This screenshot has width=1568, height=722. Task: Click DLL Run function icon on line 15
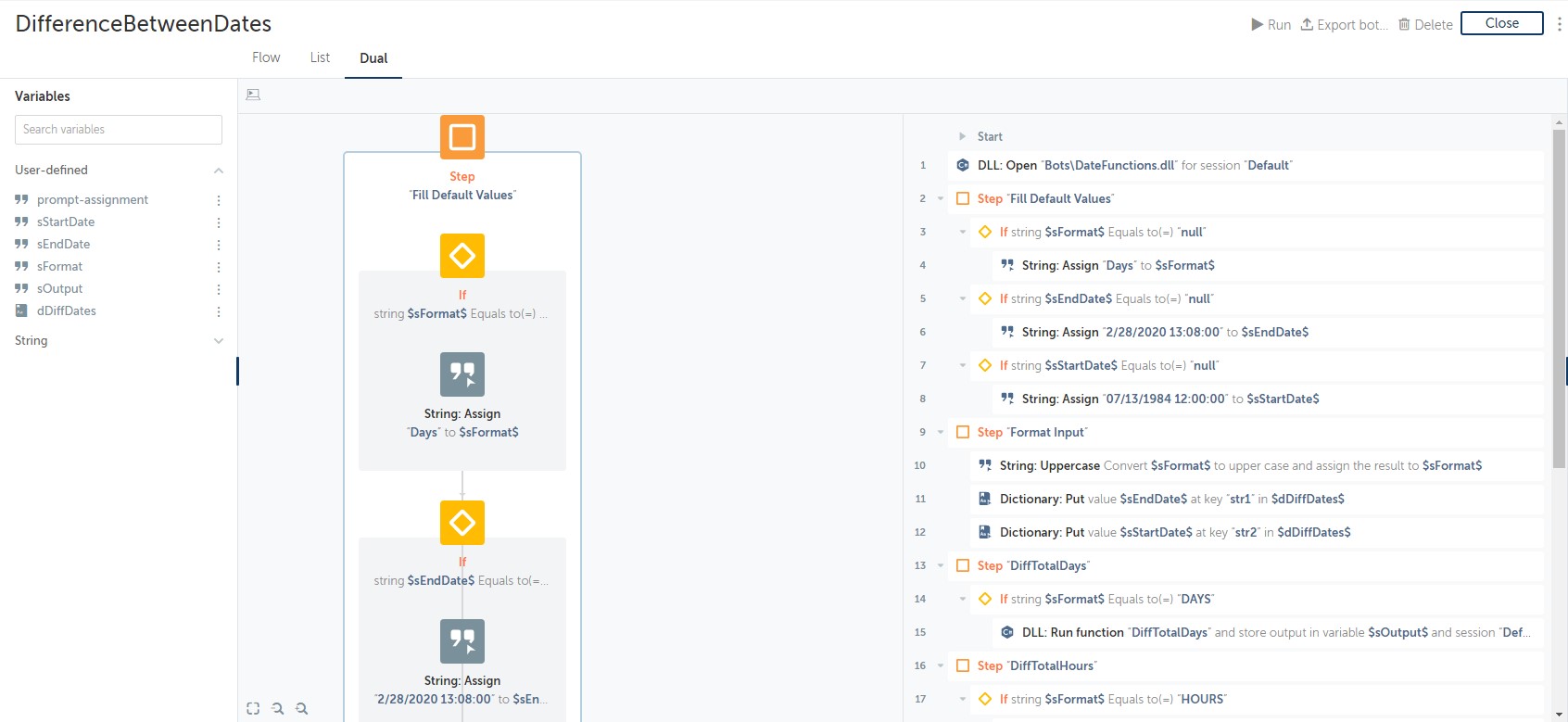(x=1007, y=632)
